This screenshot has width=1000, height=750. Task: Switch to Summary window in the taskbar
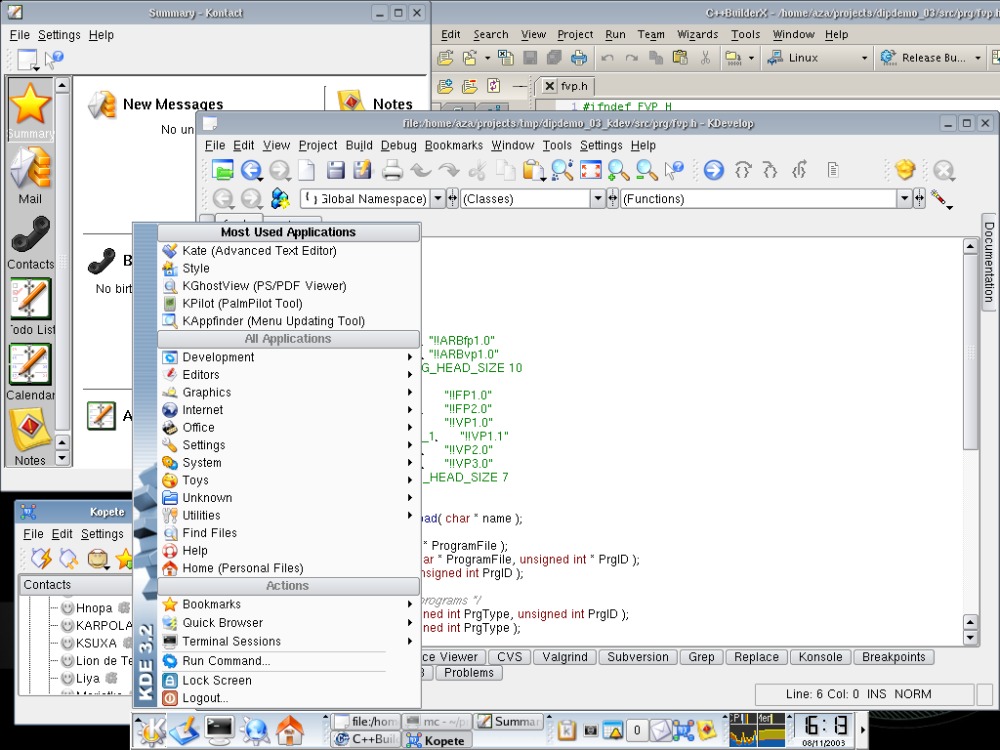coord(508,722)
